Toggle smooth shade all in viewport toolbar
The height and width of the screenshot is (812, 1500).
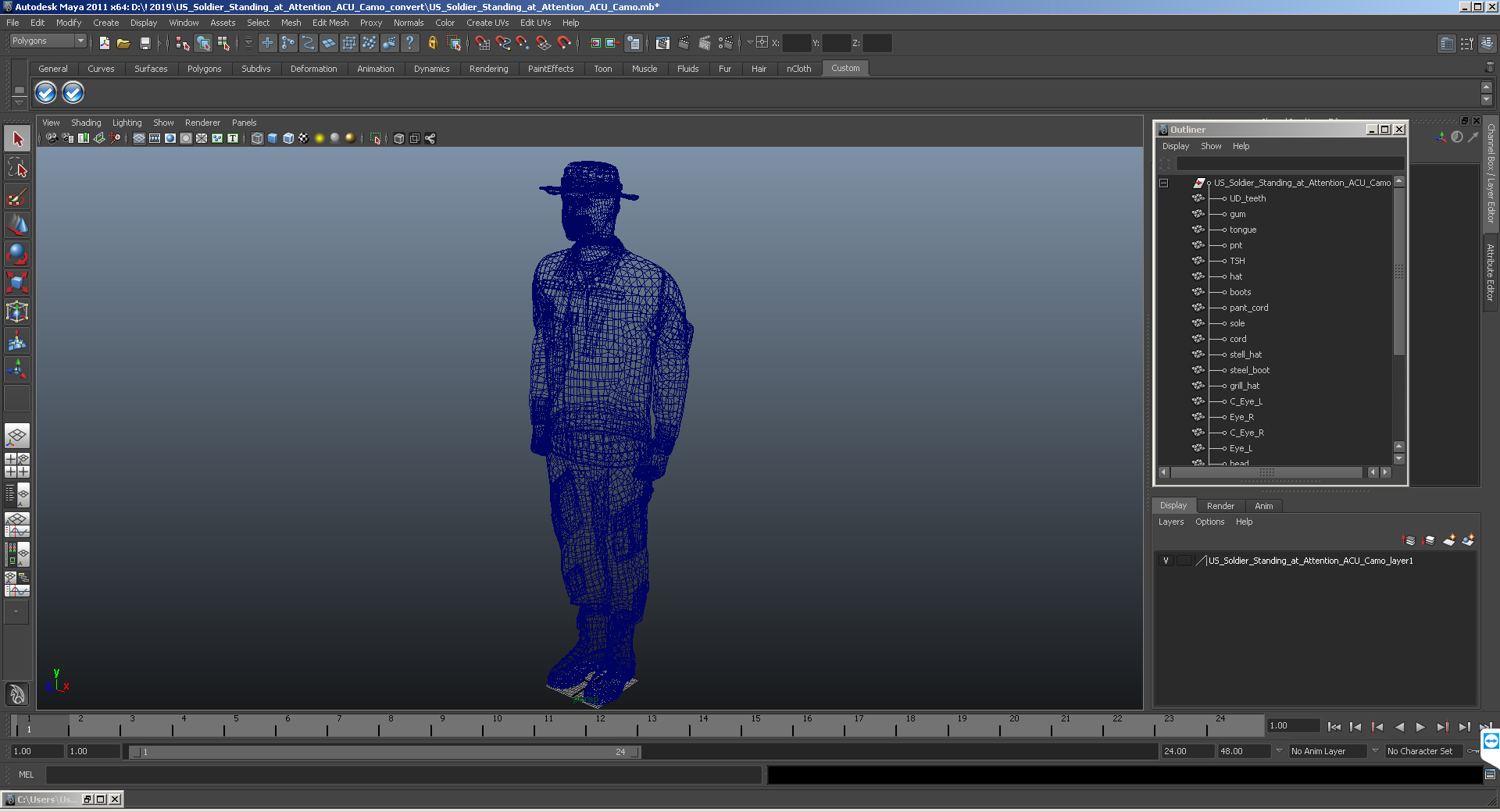pos(273,138)
